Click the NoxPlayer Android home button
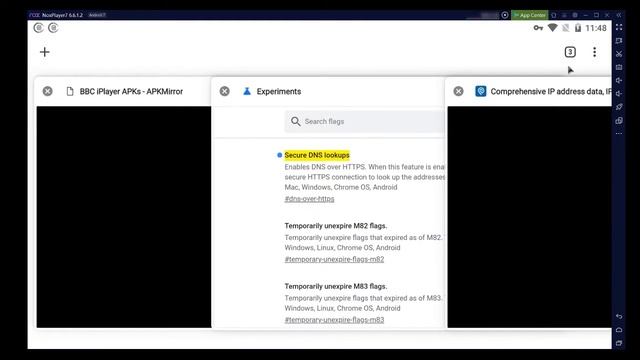 619,330
